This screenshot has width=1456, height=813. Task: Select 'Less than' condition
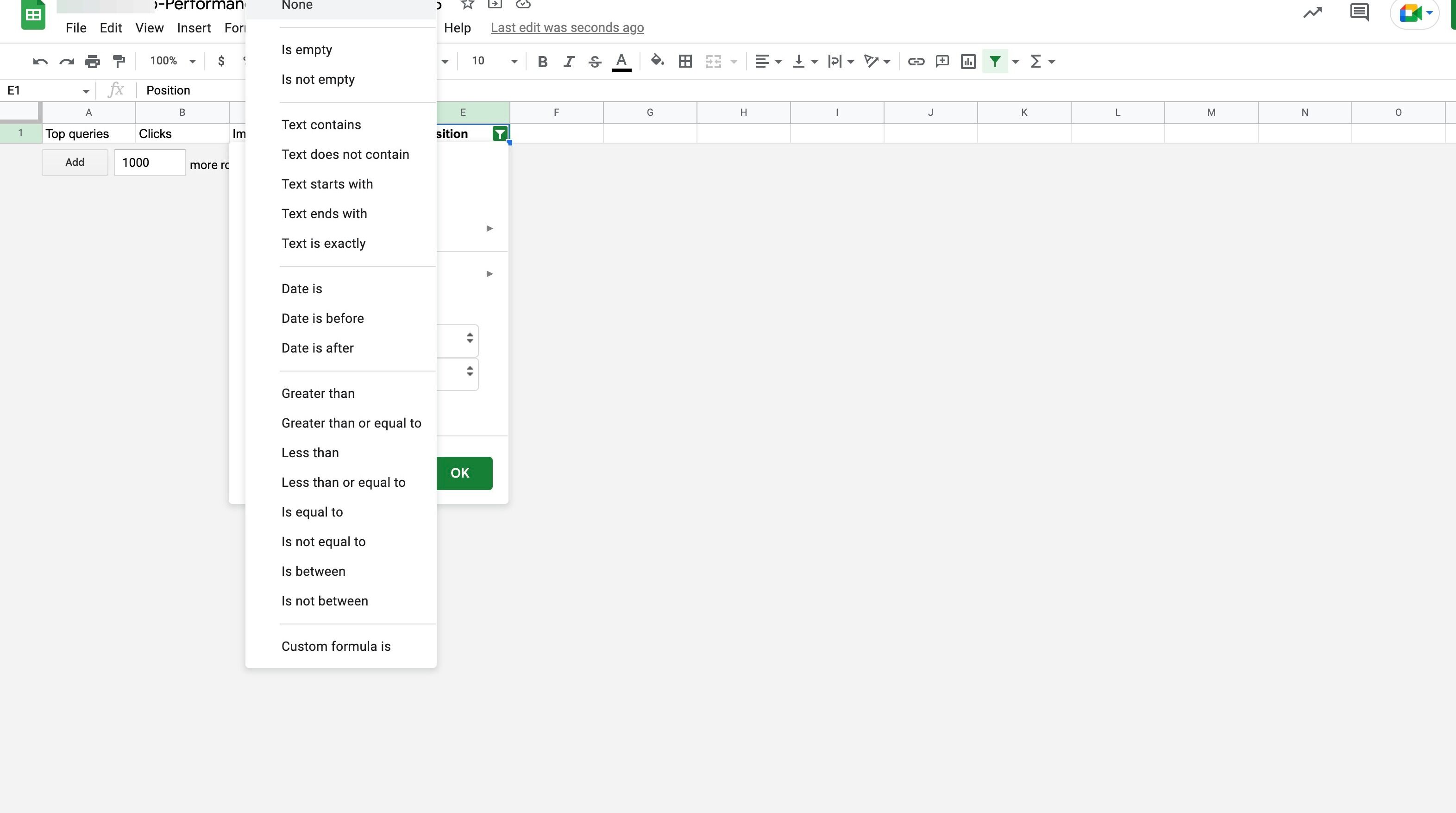341,453
